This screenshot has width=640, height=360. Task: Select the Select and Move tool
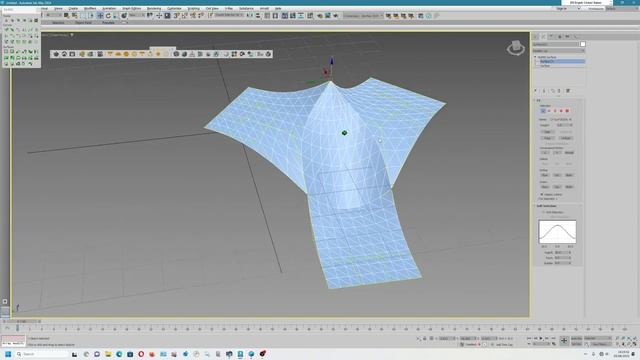[100, 16]
